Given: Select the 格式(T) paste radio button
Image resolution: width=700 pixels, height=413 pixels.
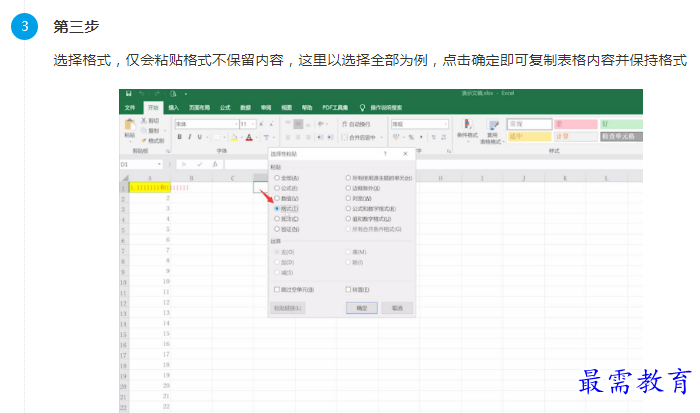Looking at the screenshot, I should pyautogui.click(x=277, y=209).
